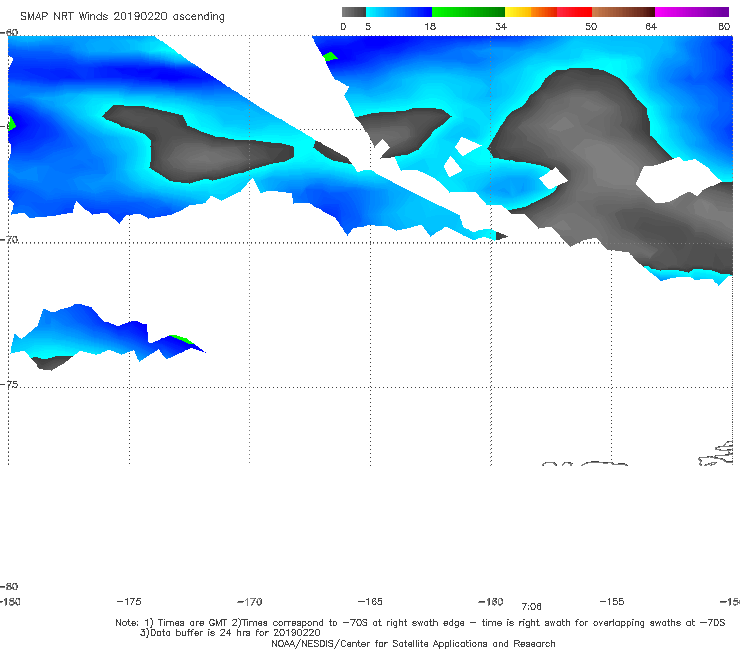This screenshot has width=740, height=650.
Task: Click the swath time stamp "7:08"
Action: tap(531, 607)
